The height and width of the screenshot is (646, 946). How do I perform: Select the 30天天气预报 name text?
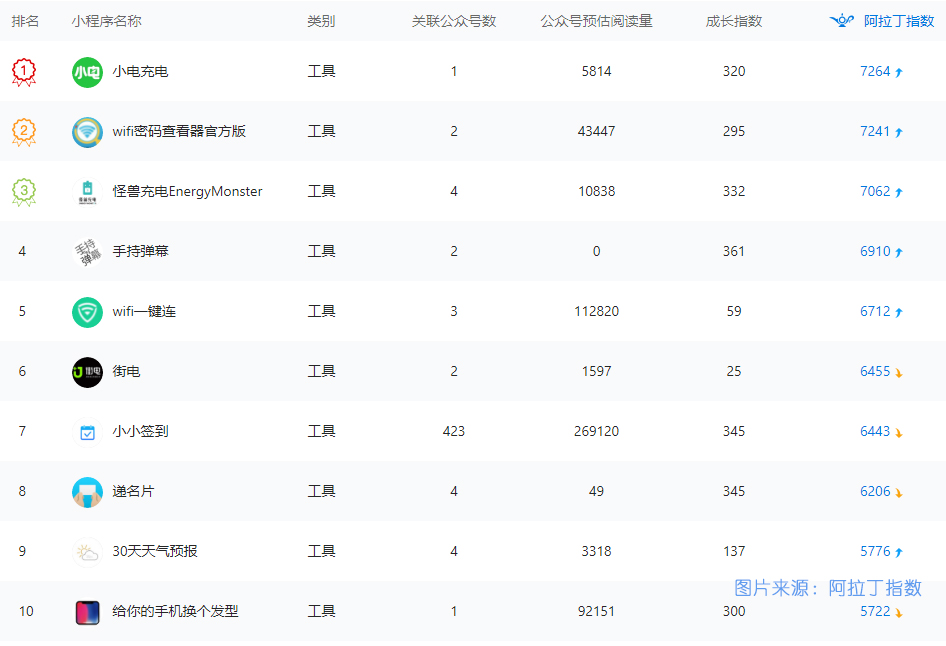[x=155, y=551]
